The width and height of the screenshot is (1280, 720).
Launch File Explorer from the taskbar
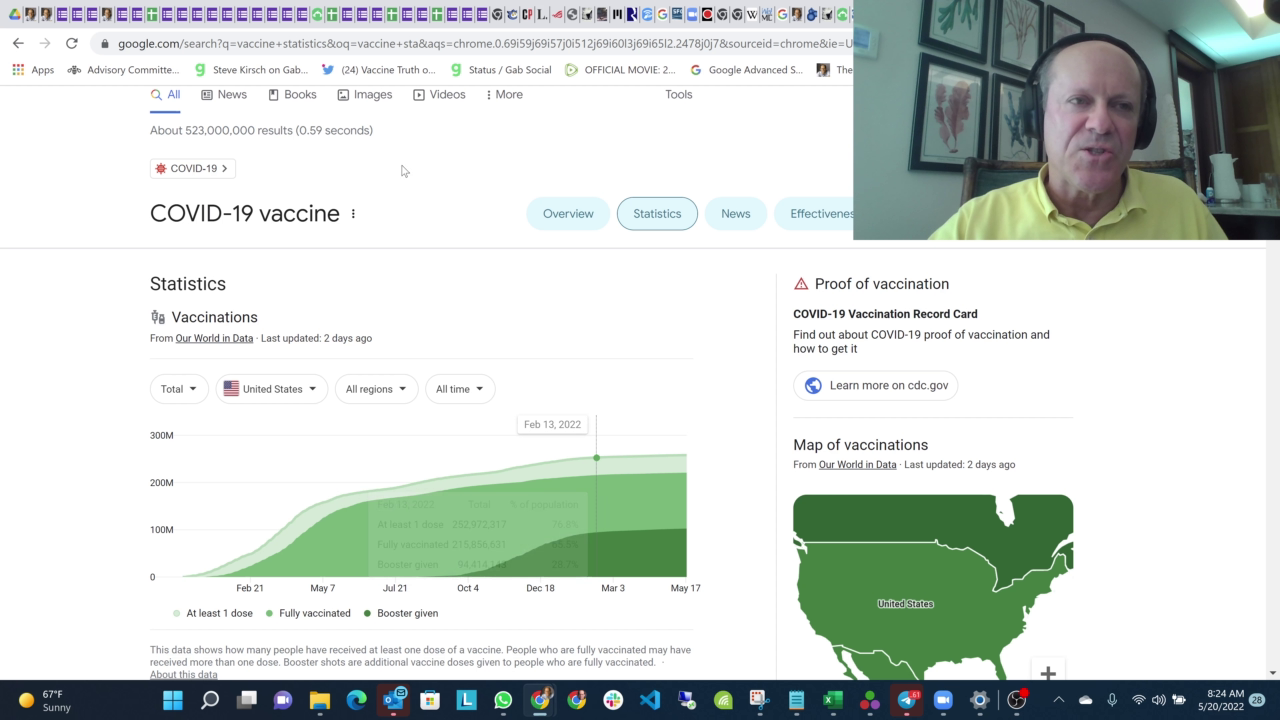320,700
